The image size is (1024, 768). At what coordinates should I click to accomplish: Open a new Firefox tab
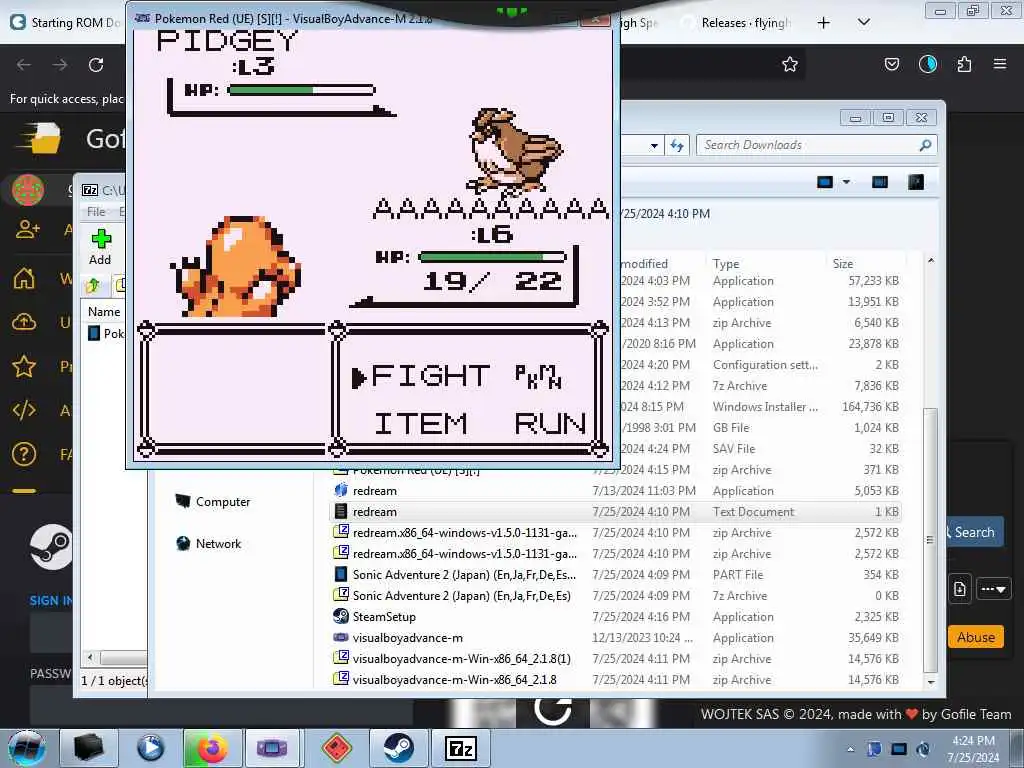(x=824, y=23)
